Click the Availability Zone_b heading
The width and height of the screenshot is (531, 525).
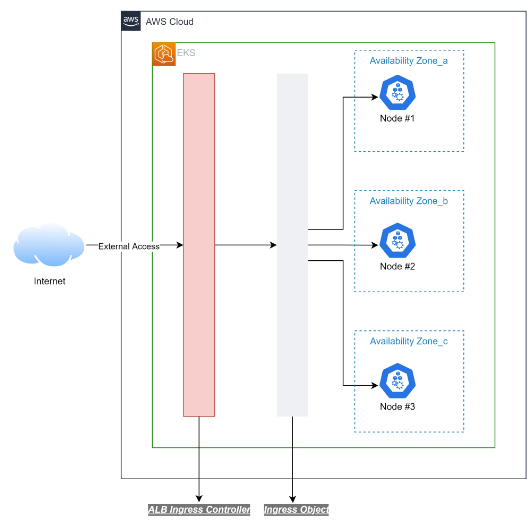click(409, 201)
